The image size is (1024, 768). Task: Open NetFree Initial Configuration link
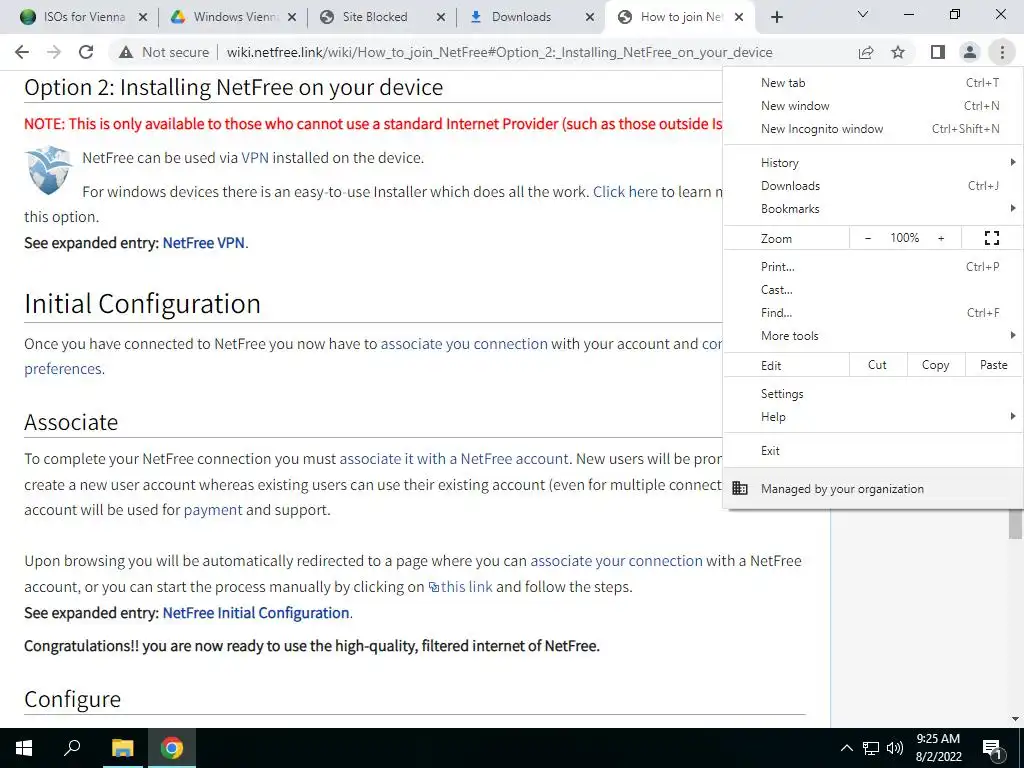[x=256, y=613]
